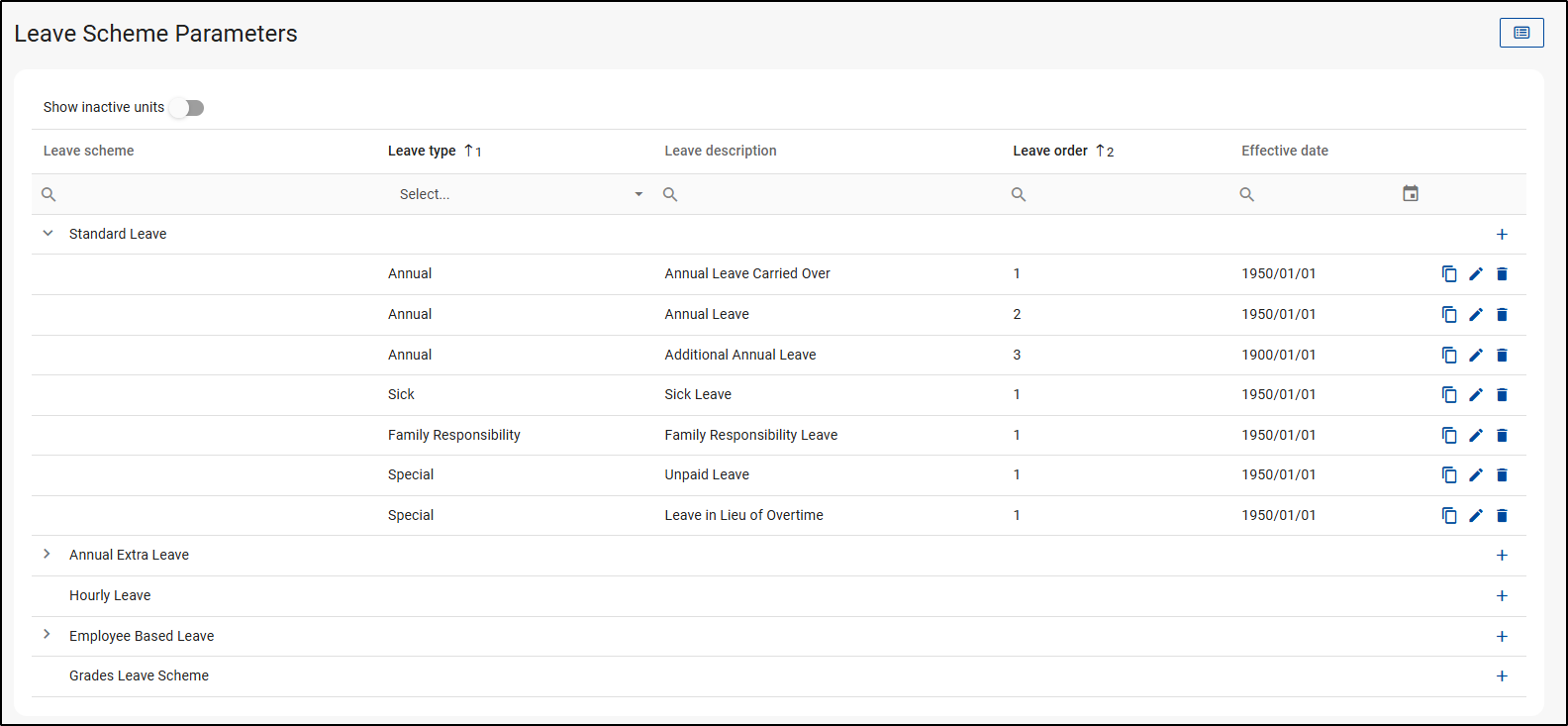Add a parameter to Grades Leave Scheme
Screen dimensions: 1568x726
click(1502, 676)
